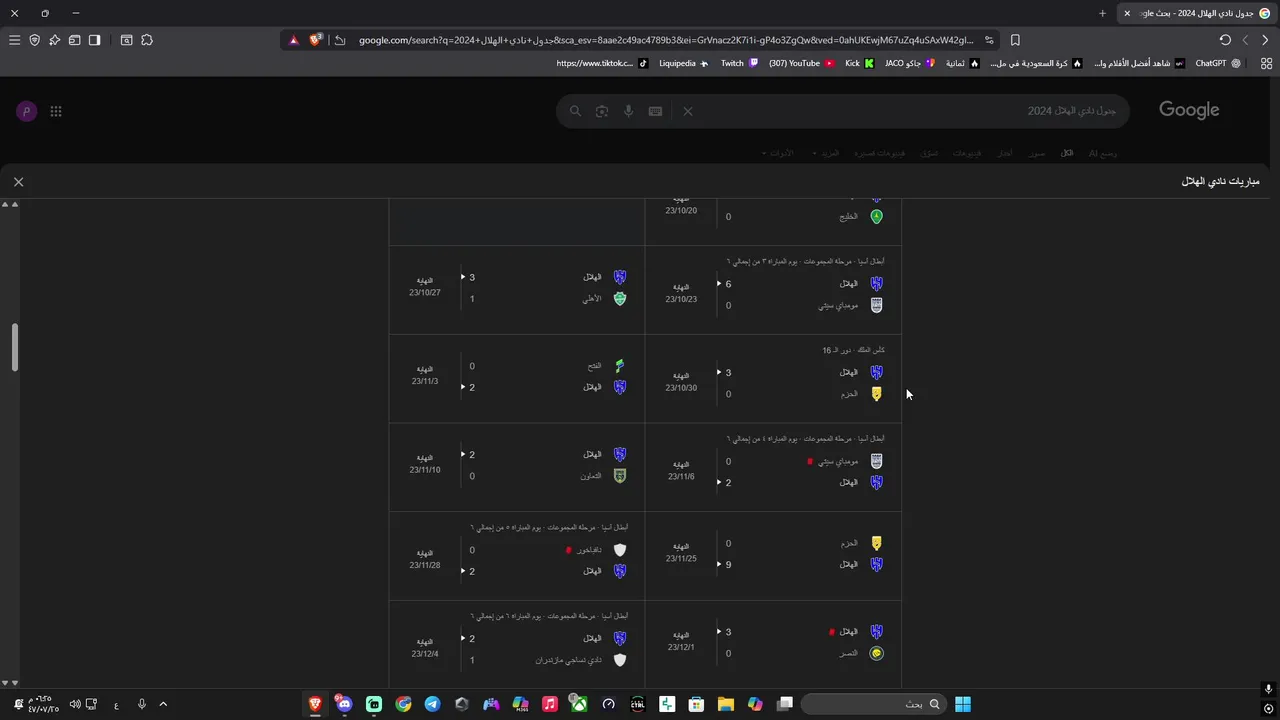The height and width of the screenshot is (720, 1280).
Task: Open Discord from the taskbar
Action: tap(344, 704)
